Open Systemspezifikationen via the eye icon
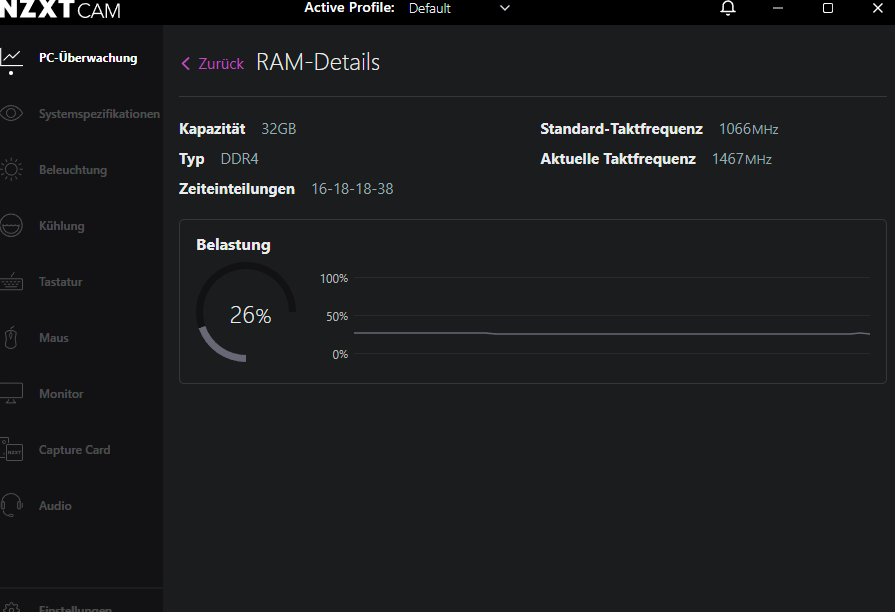This screenshot has height=612, width=895. pos(11,113)
